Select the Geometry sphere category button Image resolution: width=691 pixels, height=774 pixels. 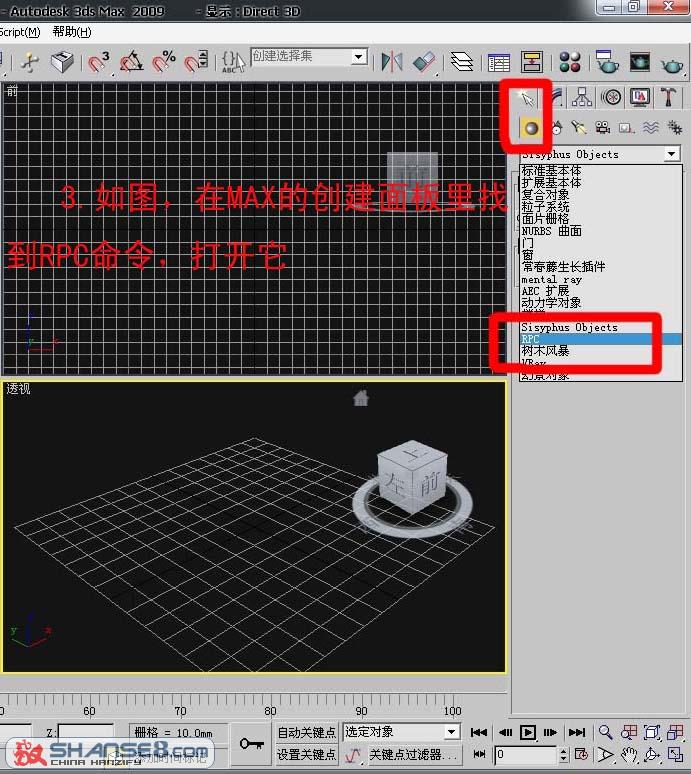click(x=531, y=128)
